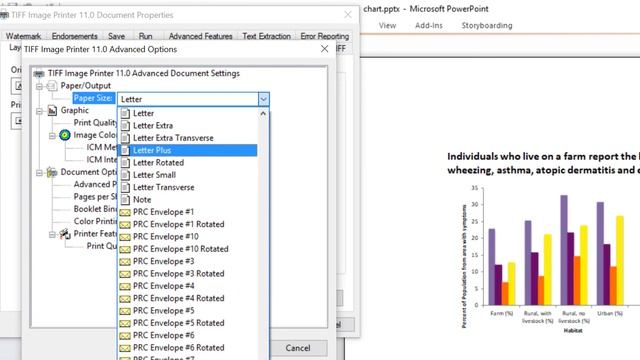Image resolution: width=640 pixels, height=360 pixels.
Task: Click the Document Options icon
Action: [52, 172]
